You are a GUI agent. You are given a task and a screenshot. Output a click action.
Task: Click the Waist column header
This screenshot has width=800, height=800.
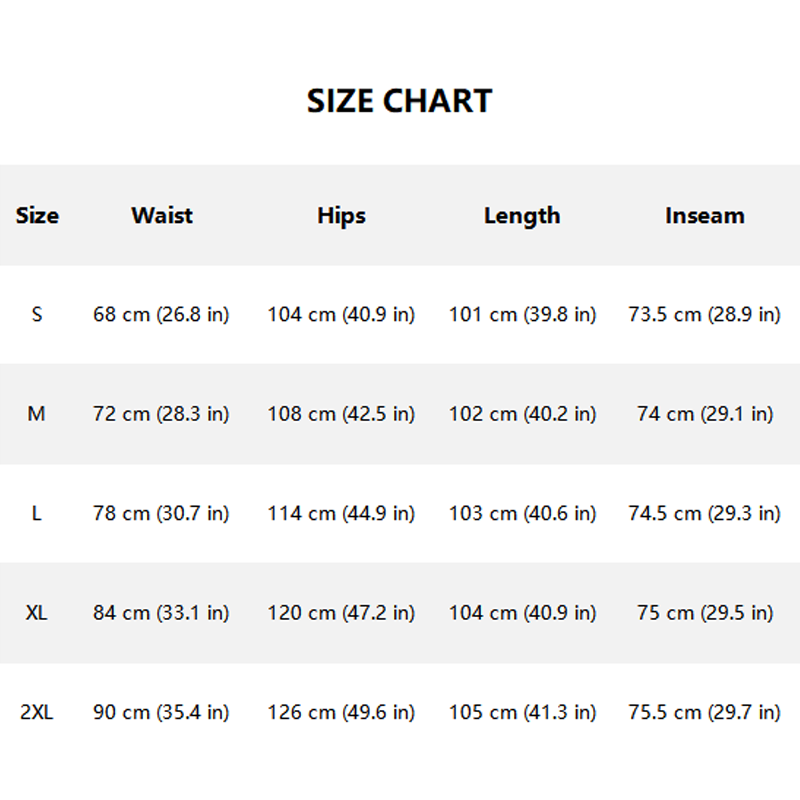[x=161, y=215]
